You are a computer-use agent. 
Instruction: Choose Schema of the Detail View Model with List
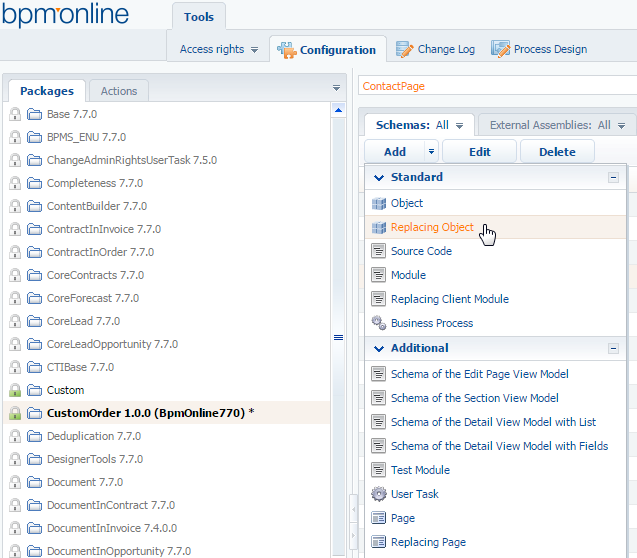495,422
